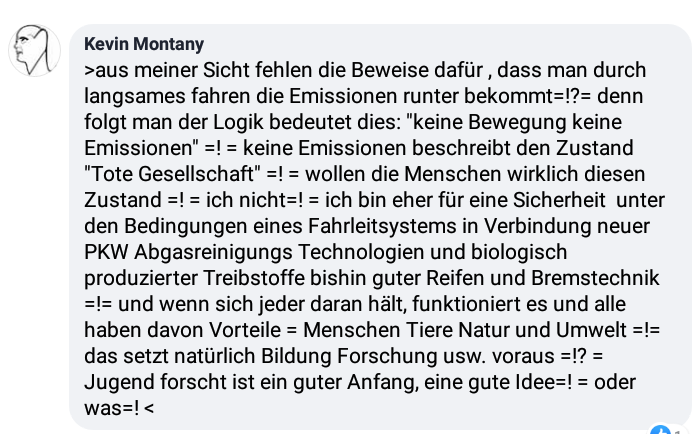Viewport: 695px width, 434px height.
Task: Click the word "Anfang" in the comment
Action: click(x=383, y=382)
